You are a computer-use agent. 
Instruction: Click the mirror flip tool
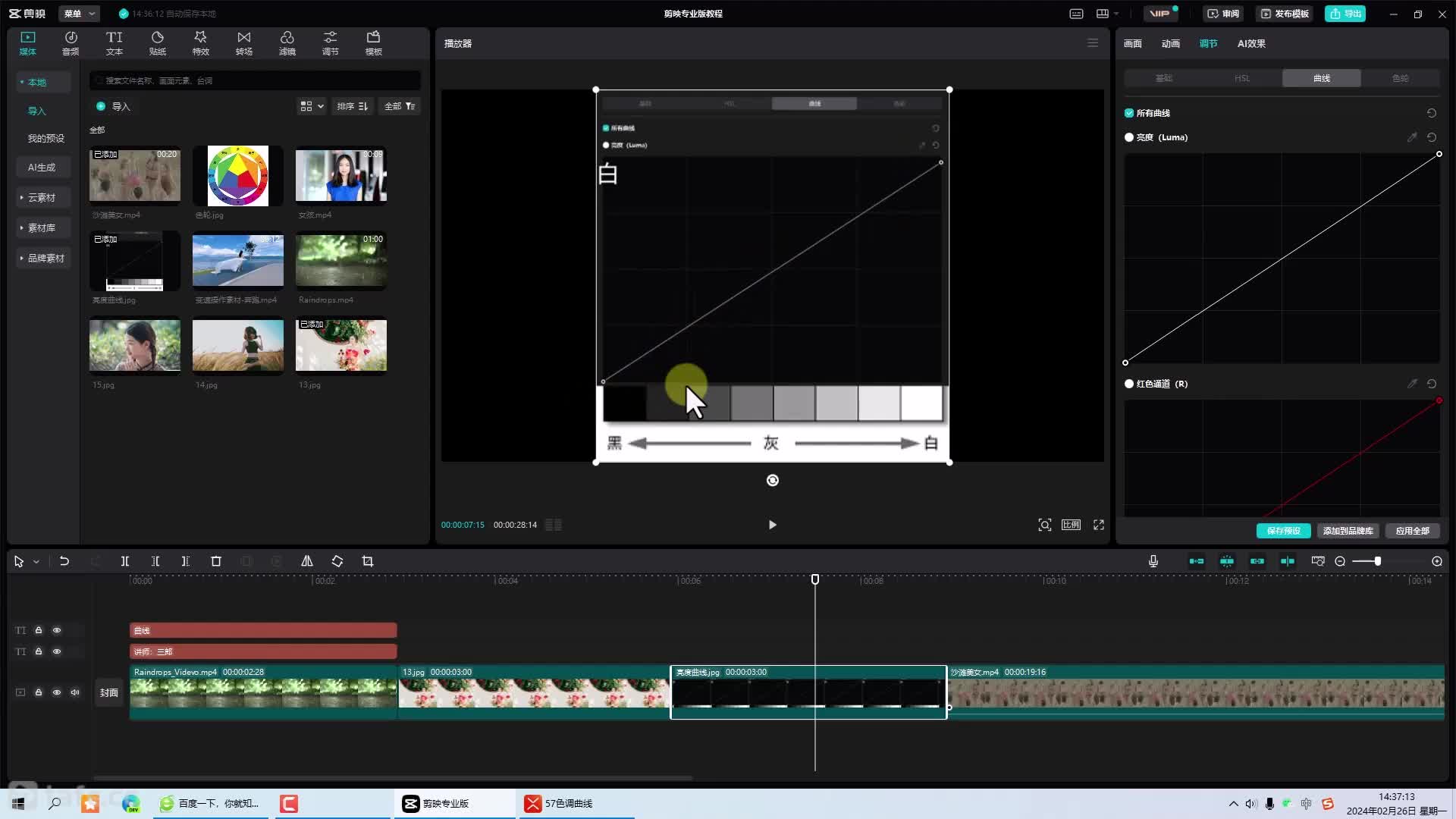pos(307,561)
